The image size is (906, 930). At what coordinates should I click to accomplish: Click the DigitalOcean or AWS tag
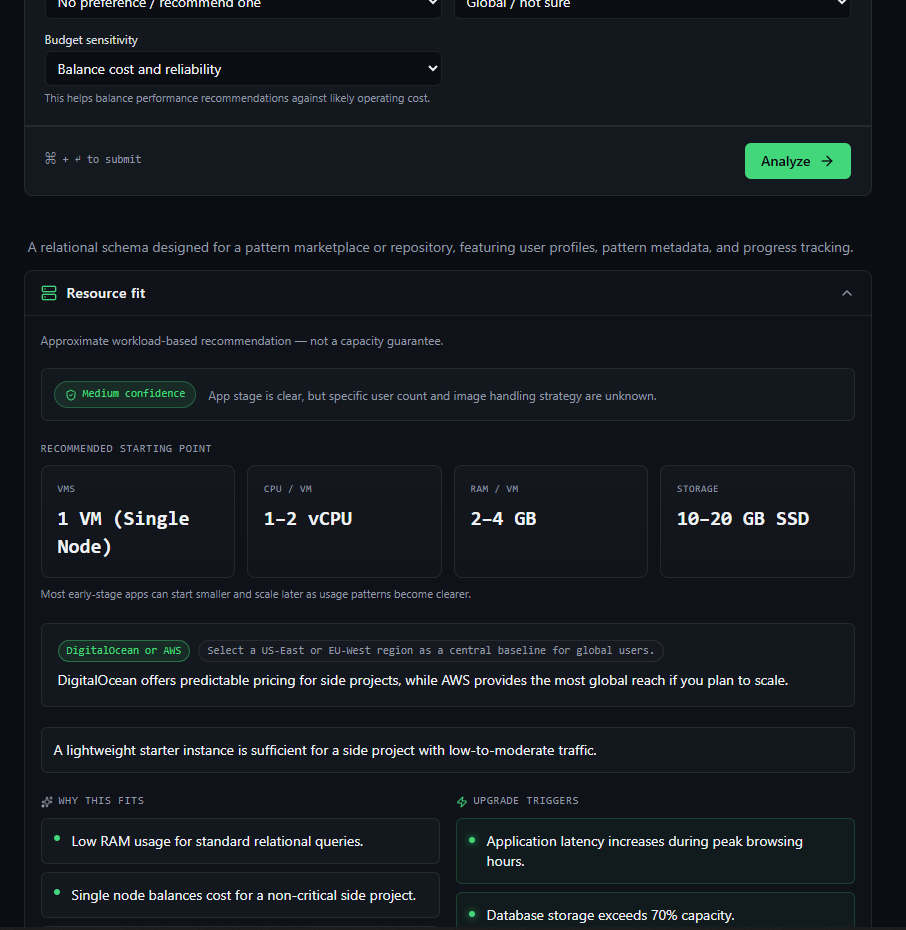pos(124,651)
